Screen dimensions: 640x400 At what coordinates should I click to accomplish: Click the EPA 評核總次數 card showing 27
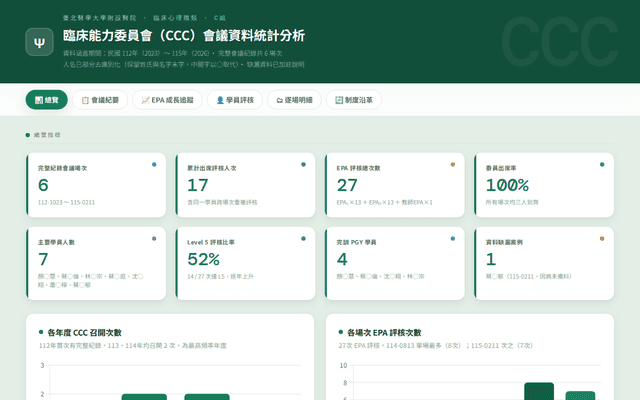coord(395,185)
